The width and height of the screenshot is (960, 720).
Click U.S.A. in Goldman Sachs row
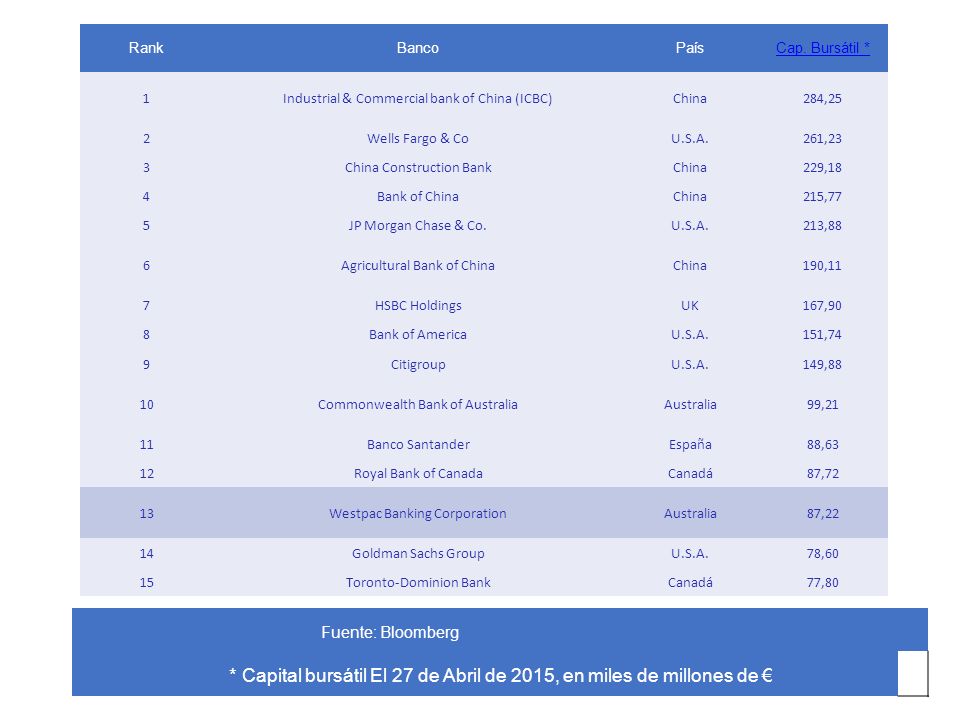[689, 553]
